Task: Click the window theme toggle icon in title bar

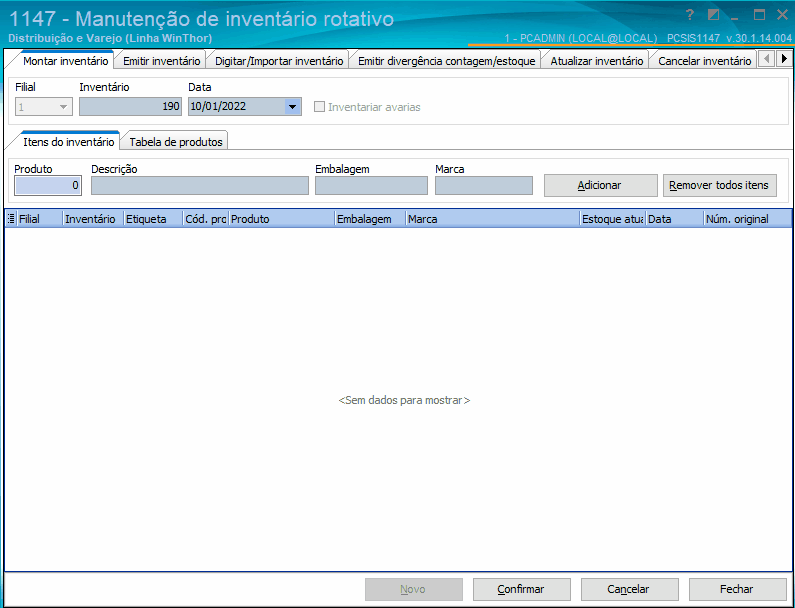Action: point(713,15)
